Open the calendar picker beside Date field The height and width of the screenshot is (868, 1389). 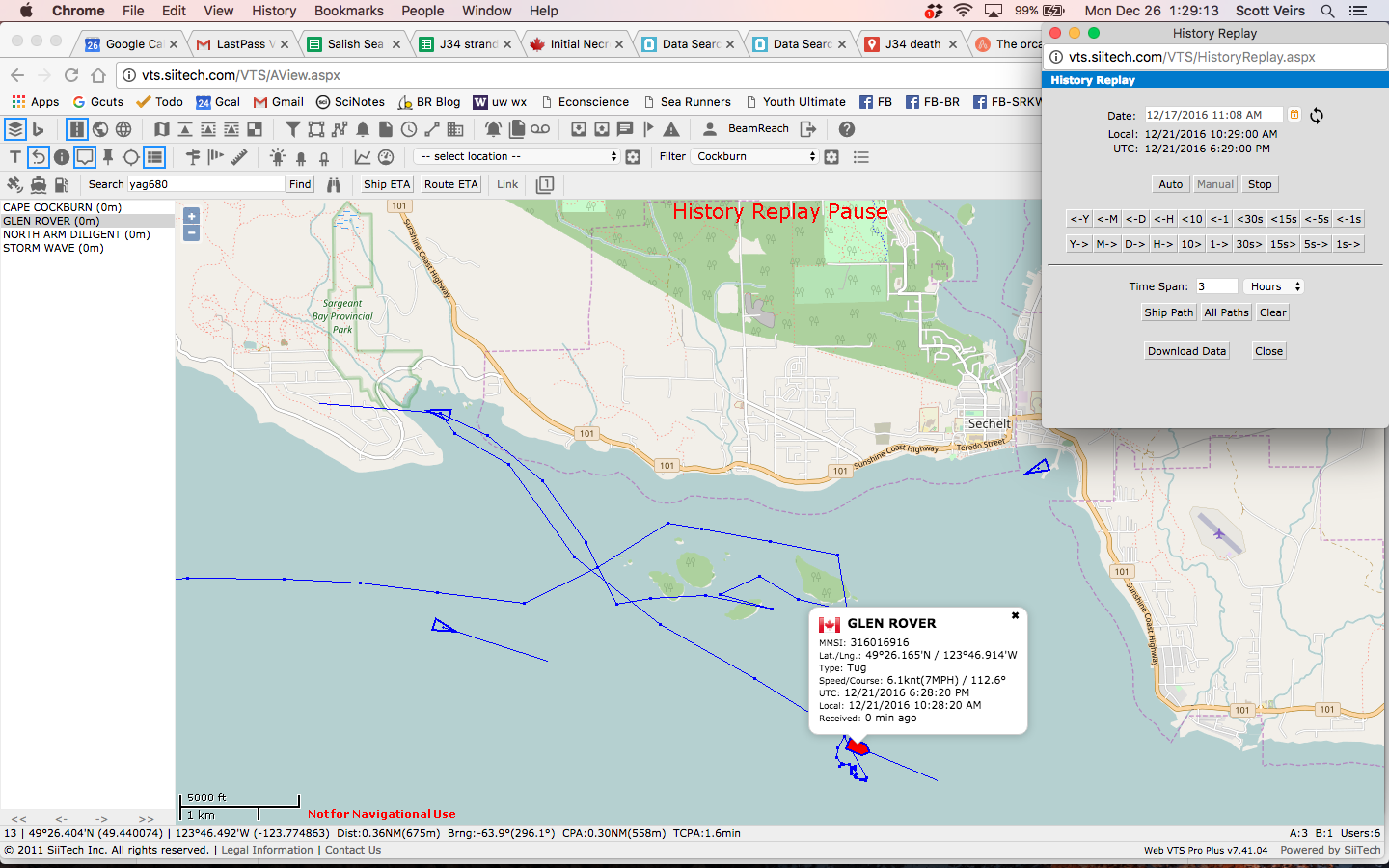(1294, 115)
